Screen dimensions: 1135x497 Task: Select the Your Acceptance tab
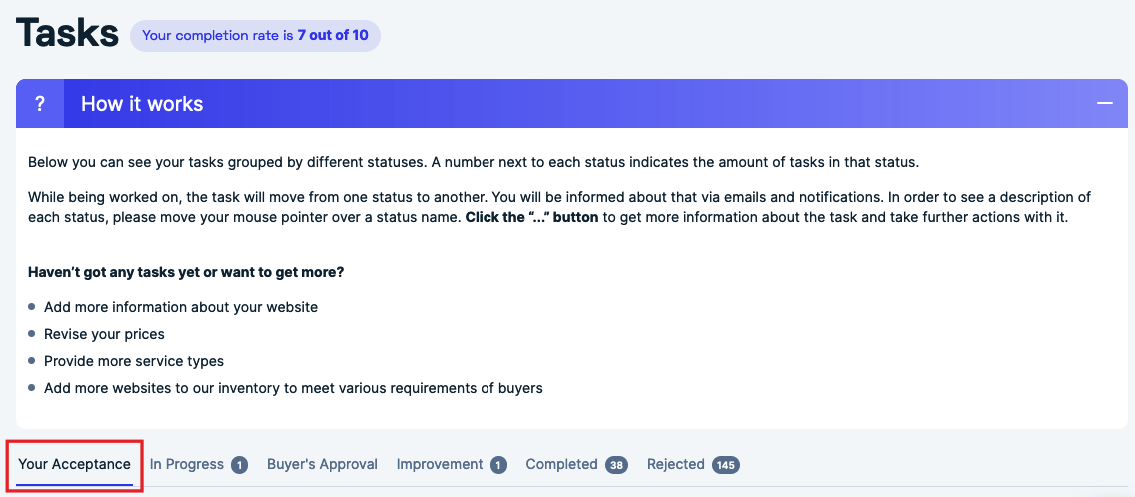click(75, 464)
